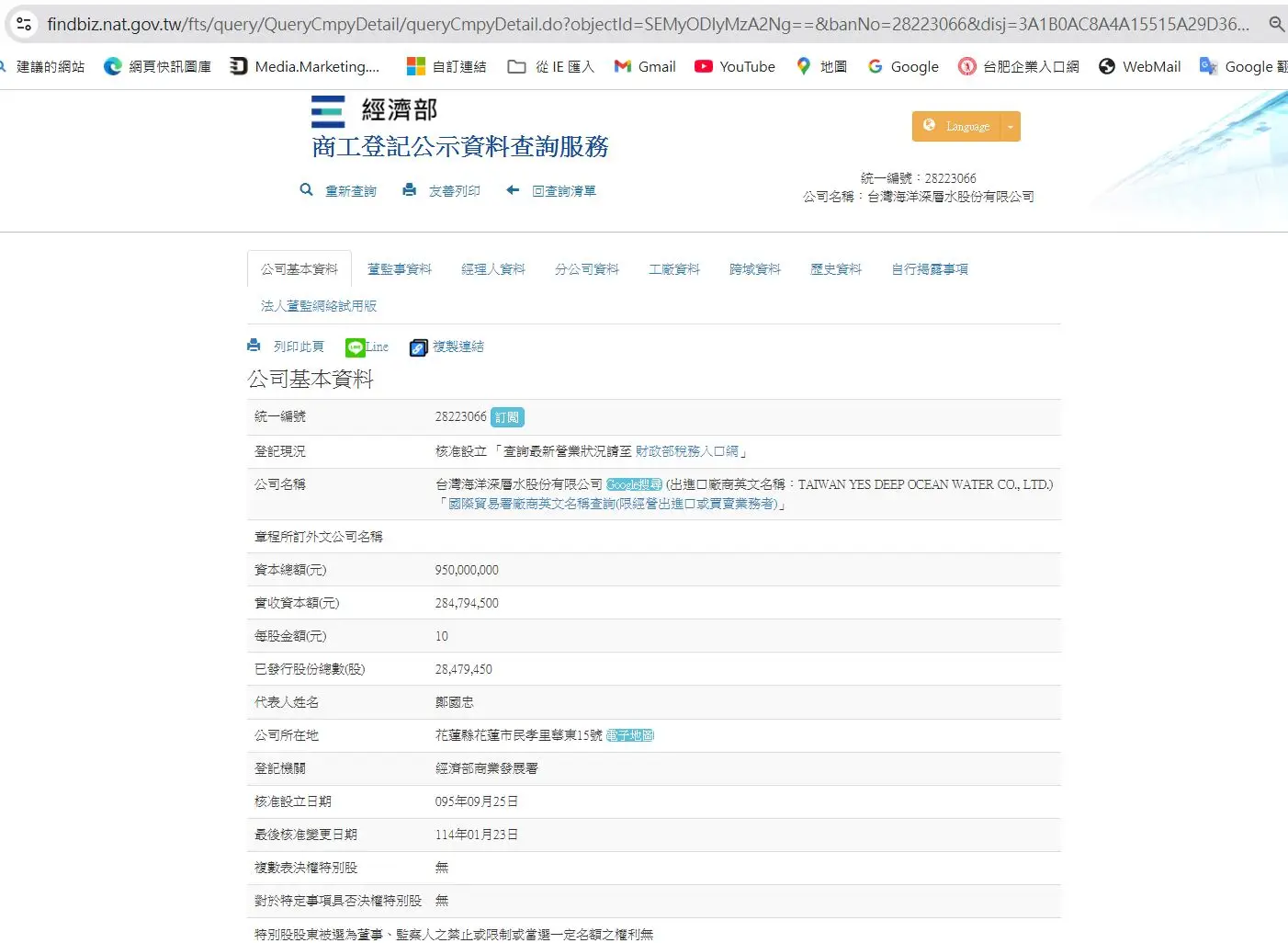This screenshot has width=1288, height=943.
Task: Open the Google Maps 地圖 bookmark
Action: (821, 66)
